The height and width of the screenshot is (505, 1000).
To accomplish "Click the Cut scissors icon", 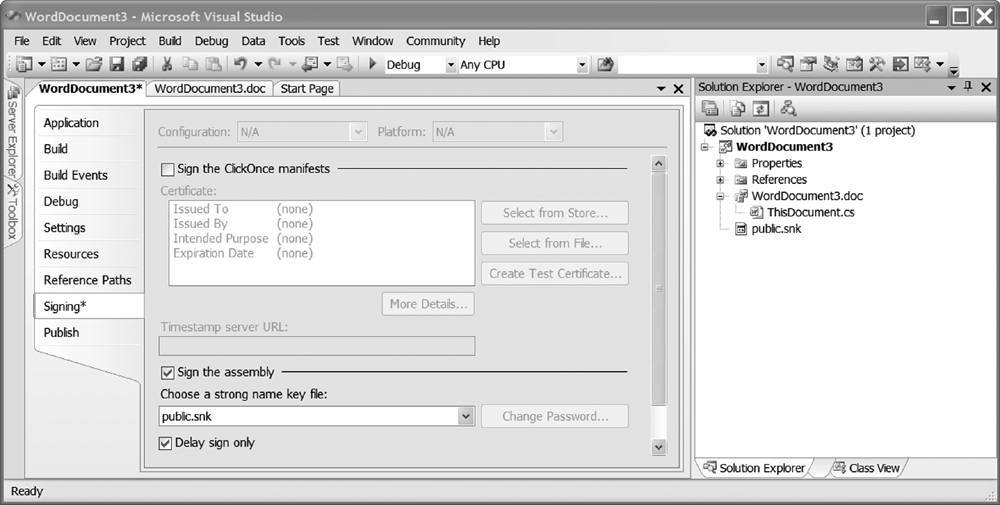I will point(167,64).
